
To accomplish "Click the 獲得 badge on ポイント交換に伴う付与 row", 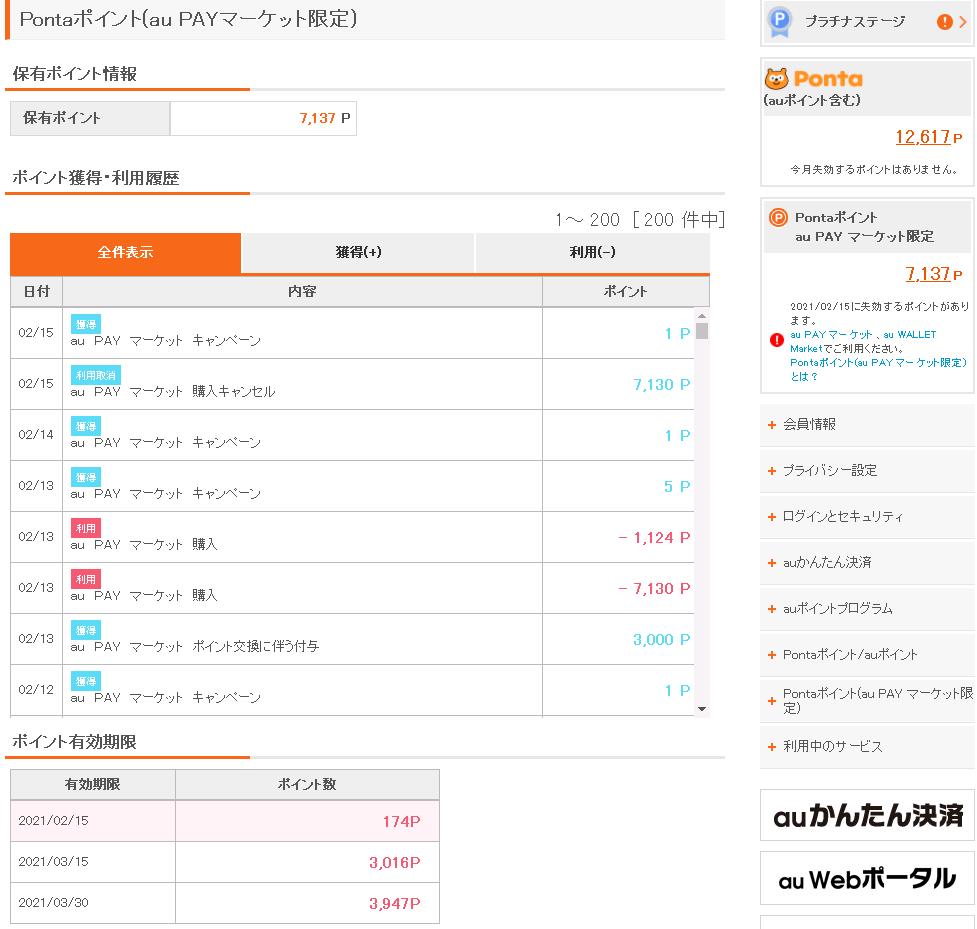I will click(x=86, y=631).
